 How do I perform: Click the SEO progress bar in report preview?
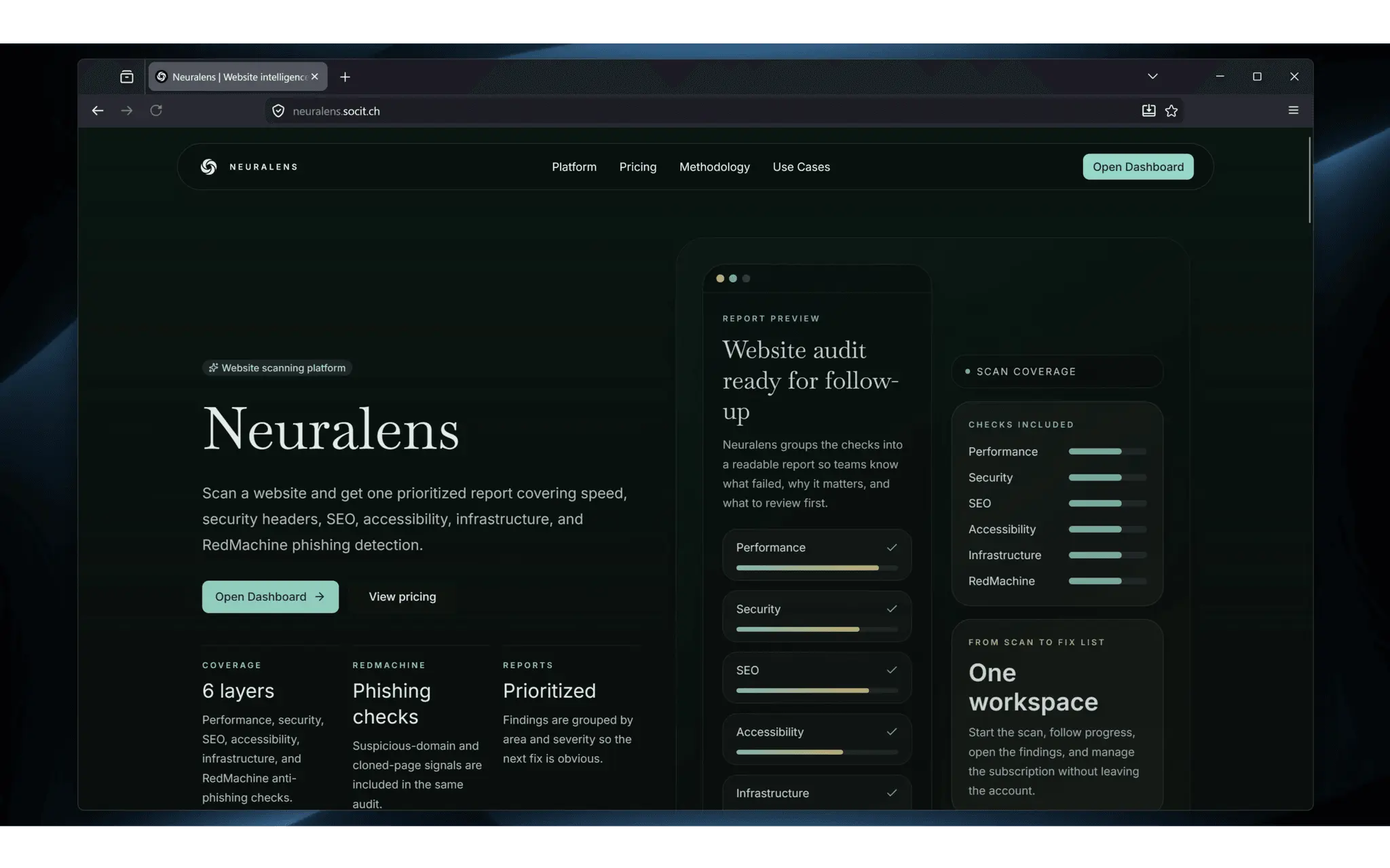(x=816, y=690)
